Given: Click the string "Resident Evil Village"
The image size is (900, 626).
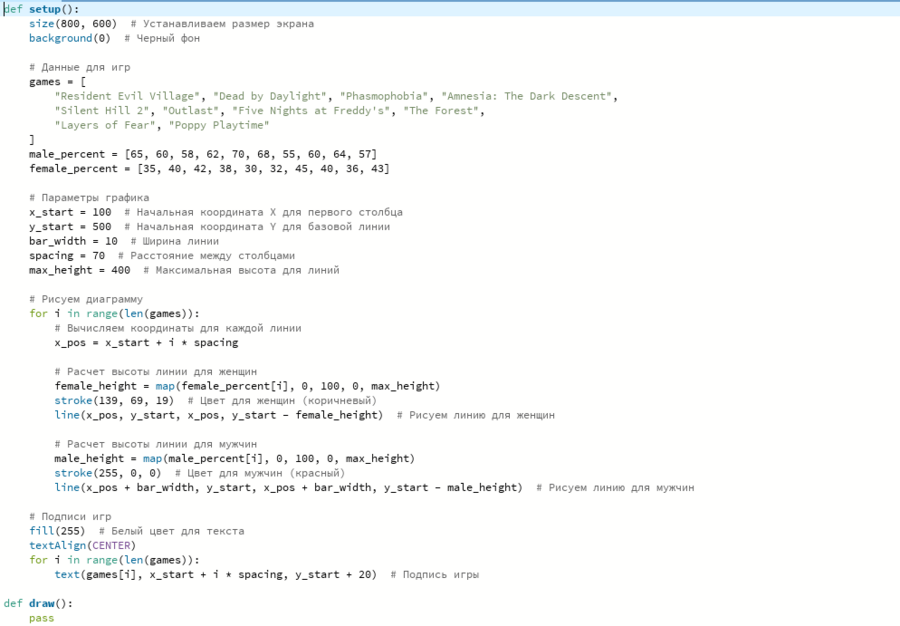Looking at the screenshot, I should click(x=127, y=96).
